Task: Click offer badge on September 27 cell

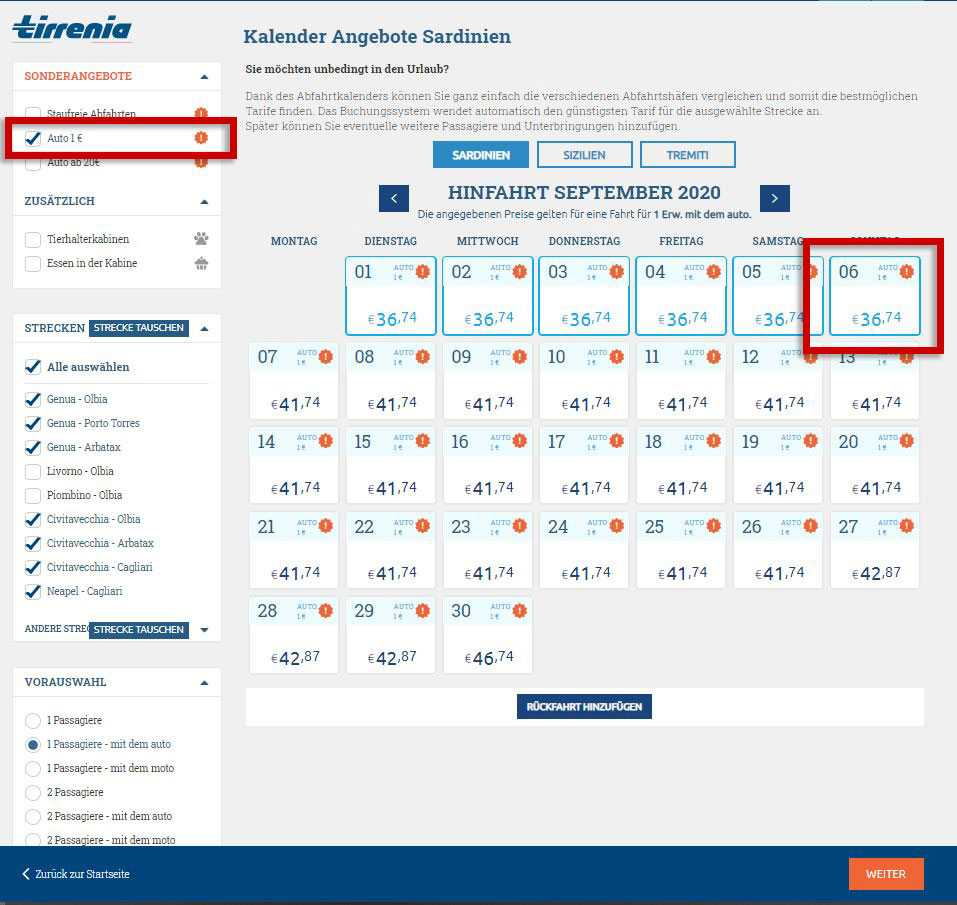Action: pos(906,525)
